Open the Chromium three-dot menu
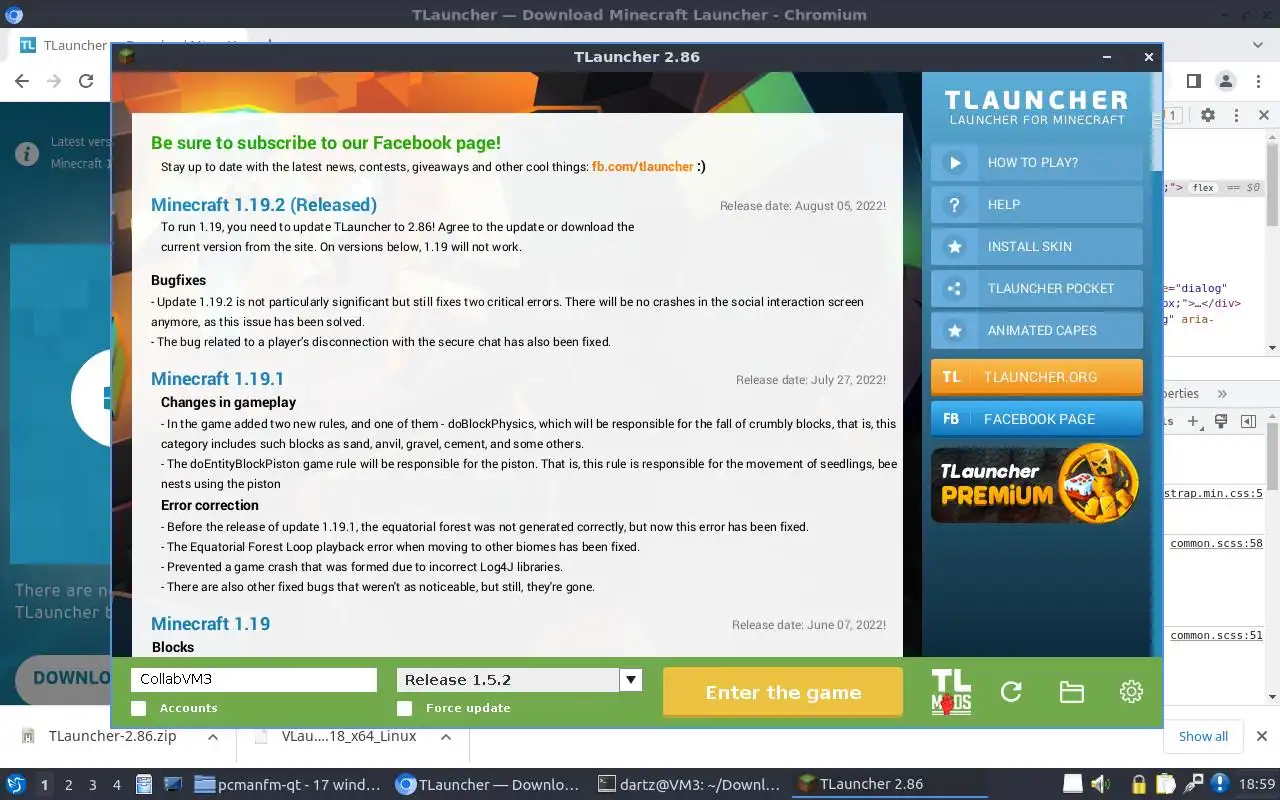The width and height of the screenshot is (1280, 800). click(1257, 82)
